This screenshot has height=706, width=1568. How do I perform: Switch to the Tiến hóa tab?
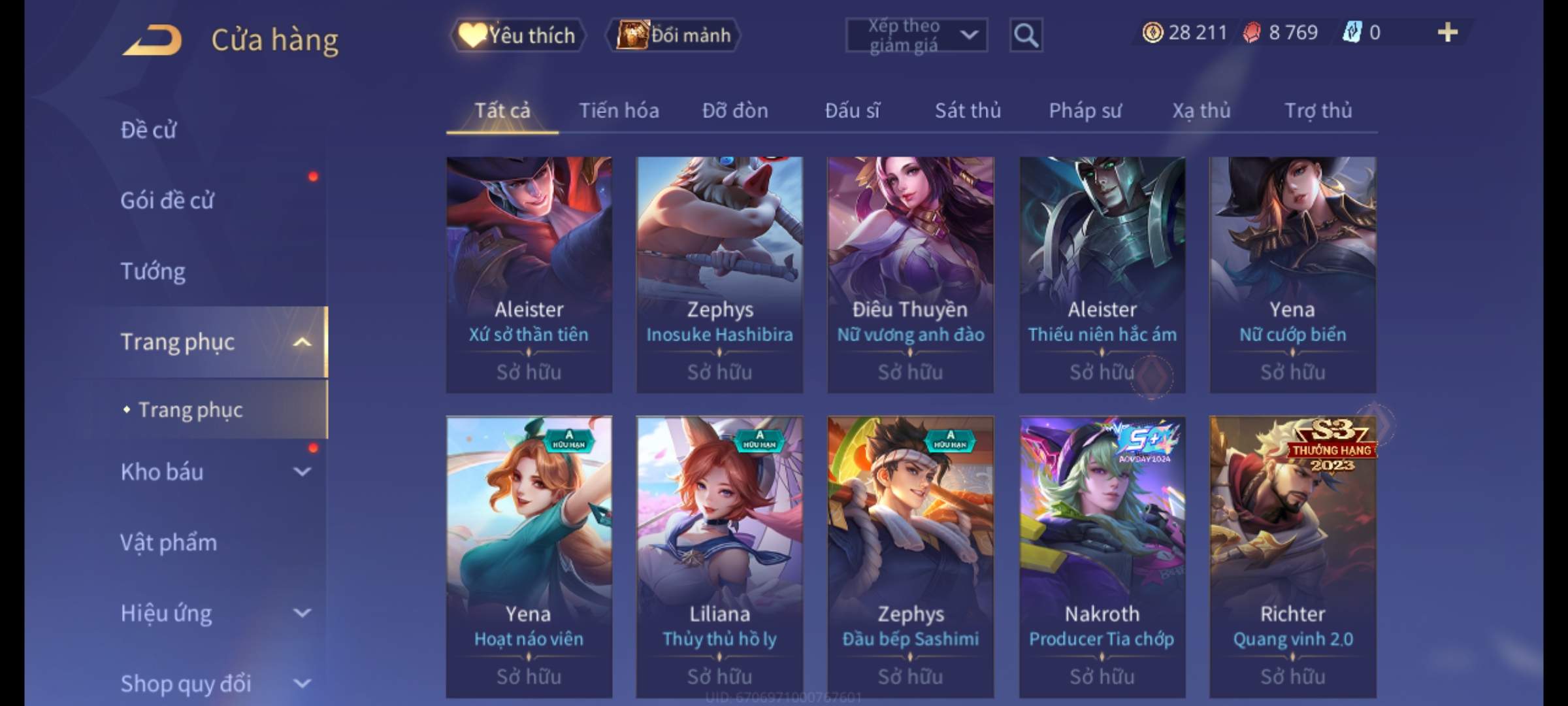coord(619,111)
